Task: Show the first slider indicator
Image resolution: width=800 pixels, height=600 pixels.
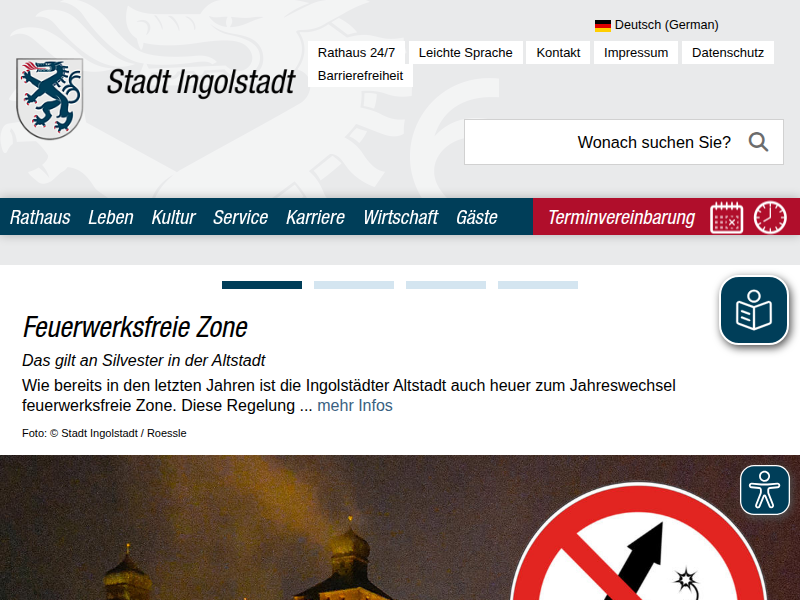Action: coord(262,285)
